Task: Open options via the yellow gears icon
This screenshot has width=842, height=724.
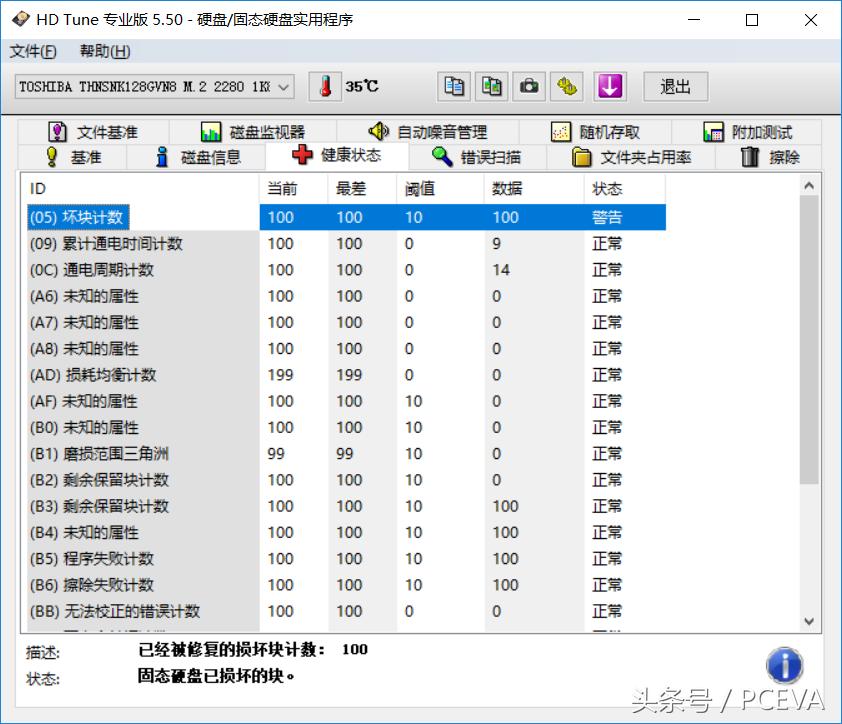Action: 567,86
